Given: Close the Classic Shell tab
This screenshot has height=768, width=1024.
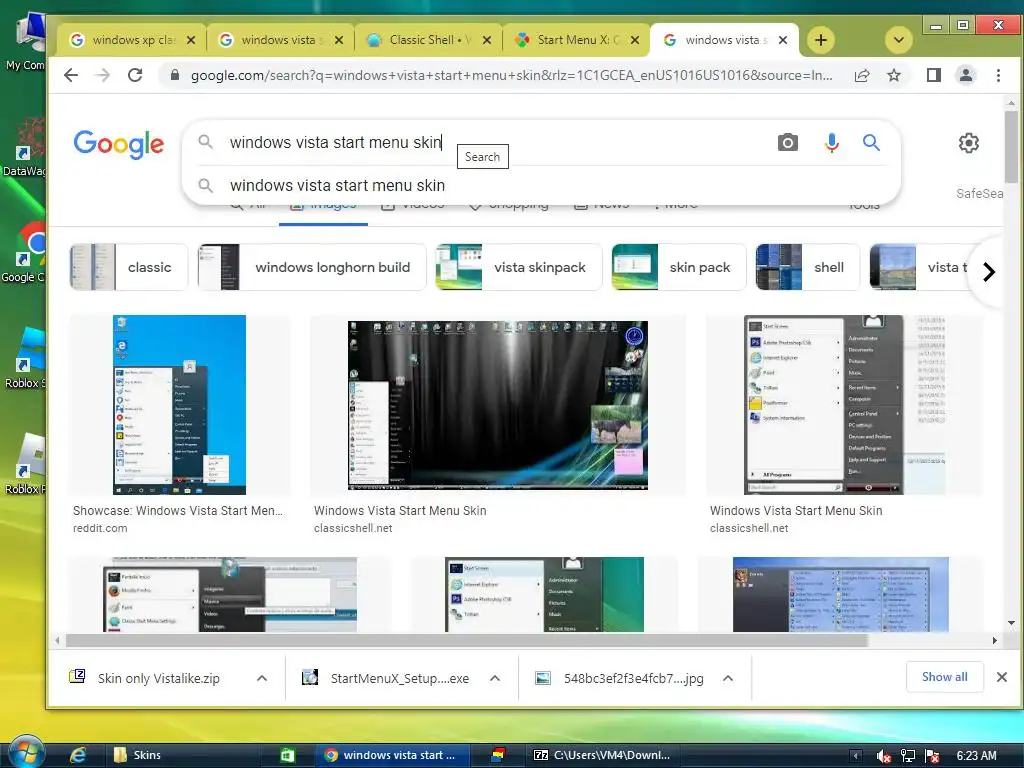Looking at the screenshot, I should pos(487,40).
